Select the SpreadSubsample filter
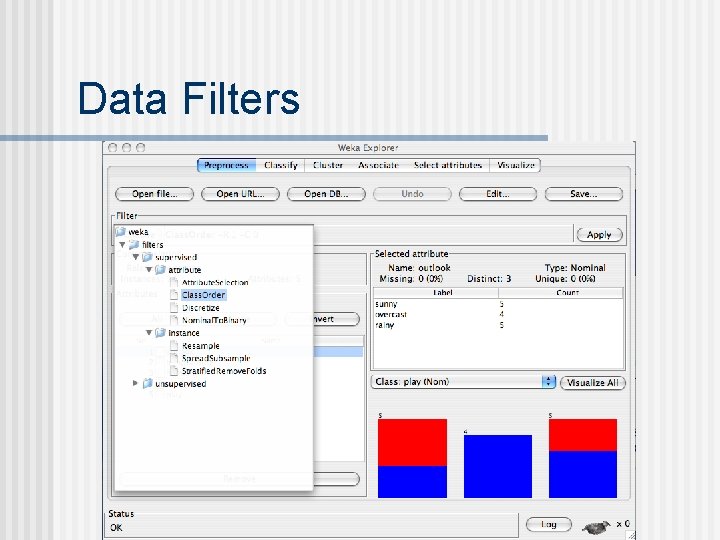720x540 pixels. point(216,358)
